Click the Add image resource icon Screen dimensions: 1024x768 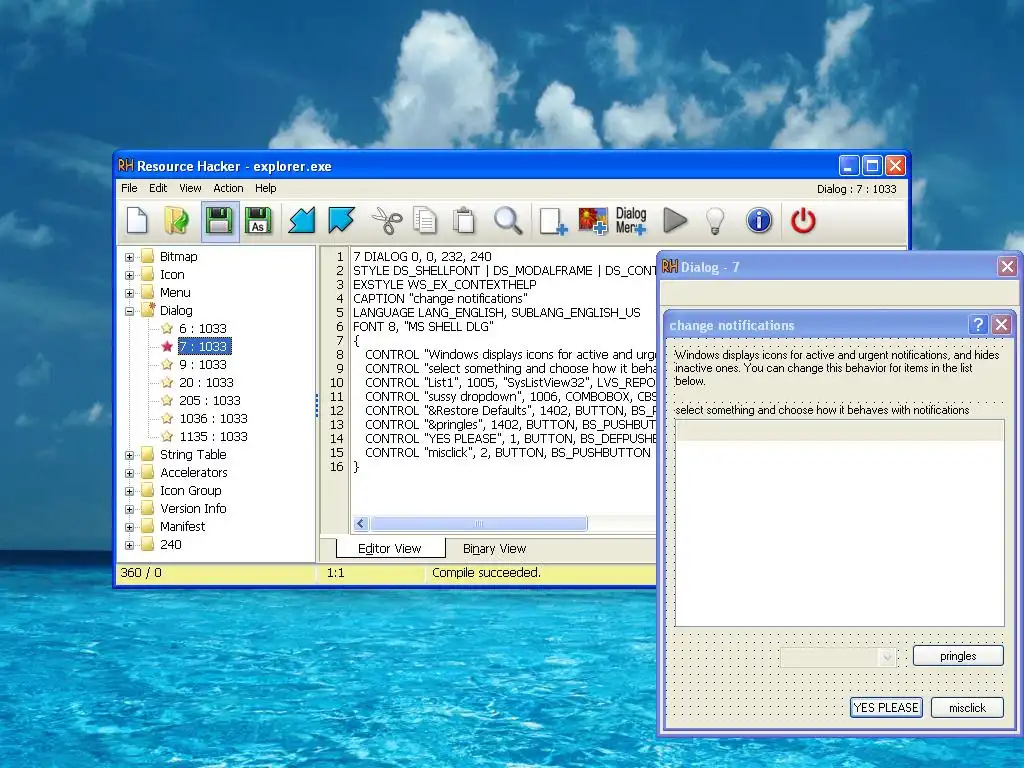point(592,221)
